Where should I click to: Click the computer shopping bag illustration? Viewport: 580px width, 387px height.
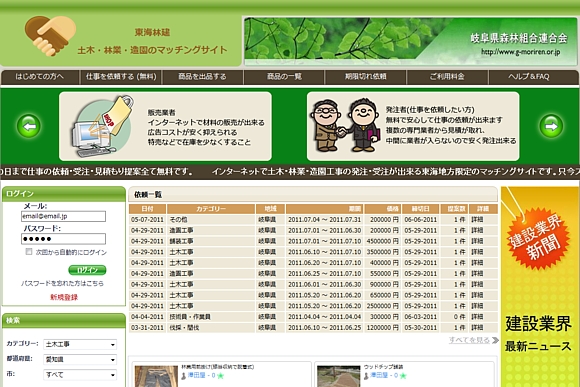pyautogui.click(x=103, y=126)
